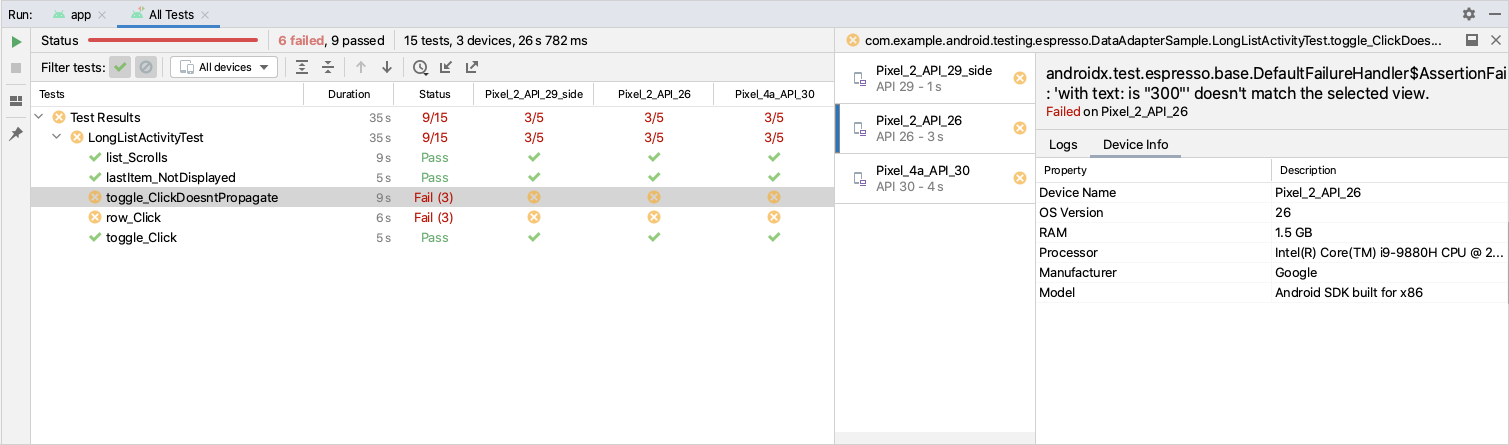This screenshot has height=445, width=1509.
Task: Click the Stop button in left gutter
Action: [x=16, y=68]
